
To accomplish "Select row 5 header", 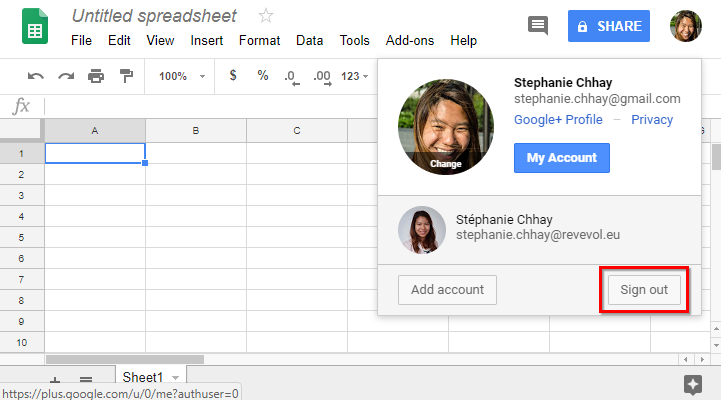I will pyautogui.click(x=21, y=237).
